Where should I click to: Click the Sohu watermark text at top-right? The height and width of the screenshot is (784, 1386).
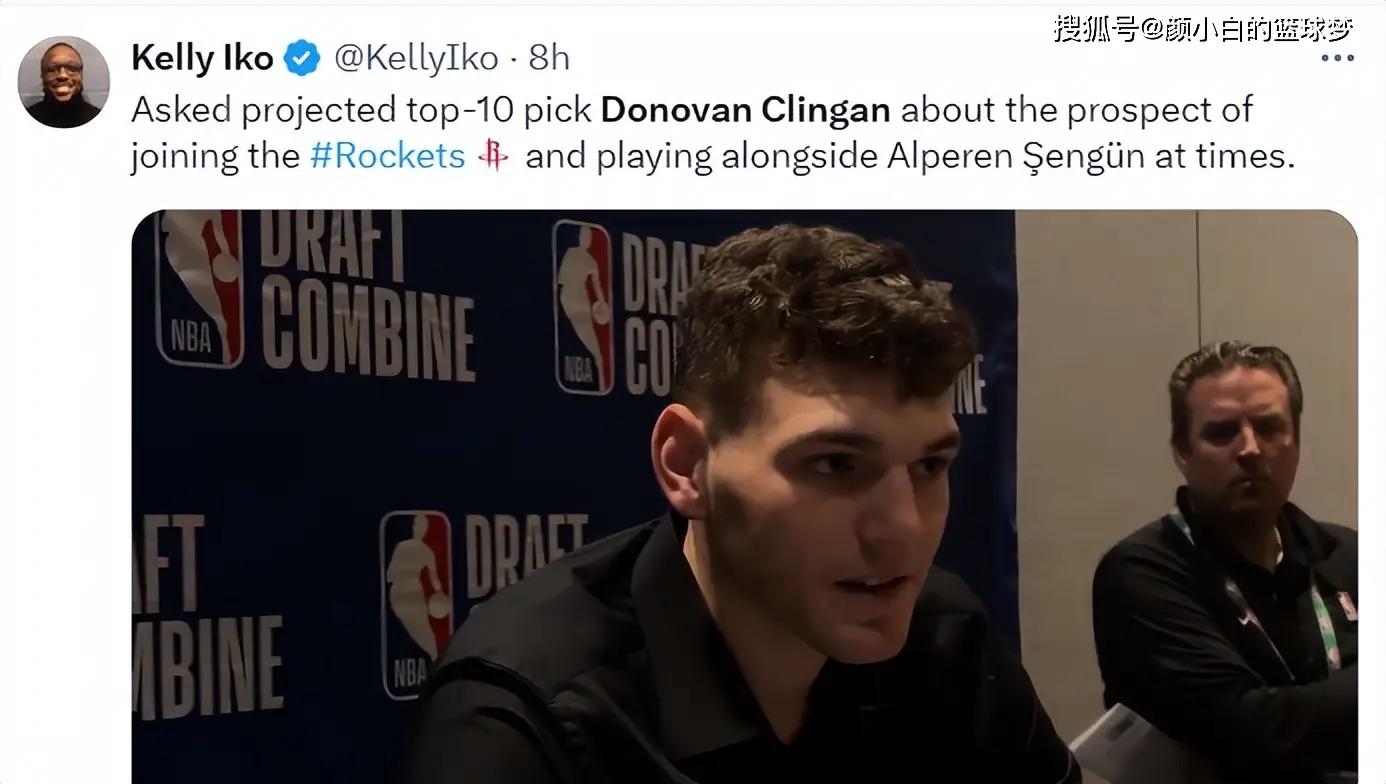click(1203, 28)
